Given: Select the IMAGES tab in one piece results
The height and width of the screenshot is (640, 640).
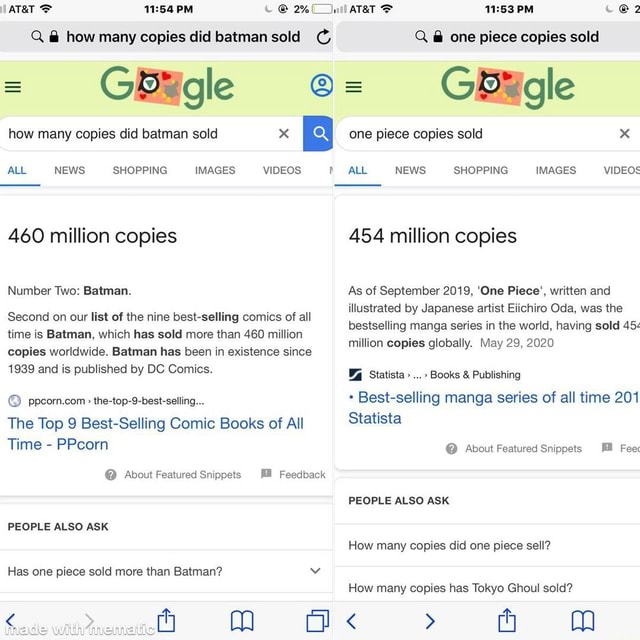Looking at the screenshot, I should (x=555, y=170).
